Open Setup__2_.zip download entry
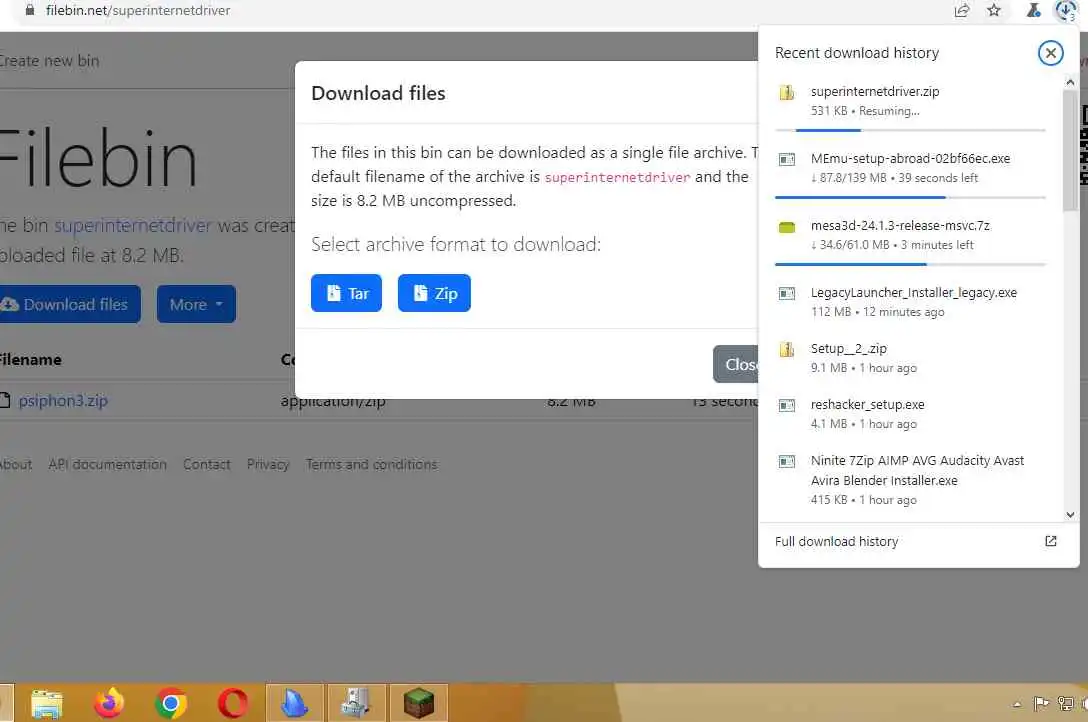This screenshot has width=1088, height=722. 910,358
